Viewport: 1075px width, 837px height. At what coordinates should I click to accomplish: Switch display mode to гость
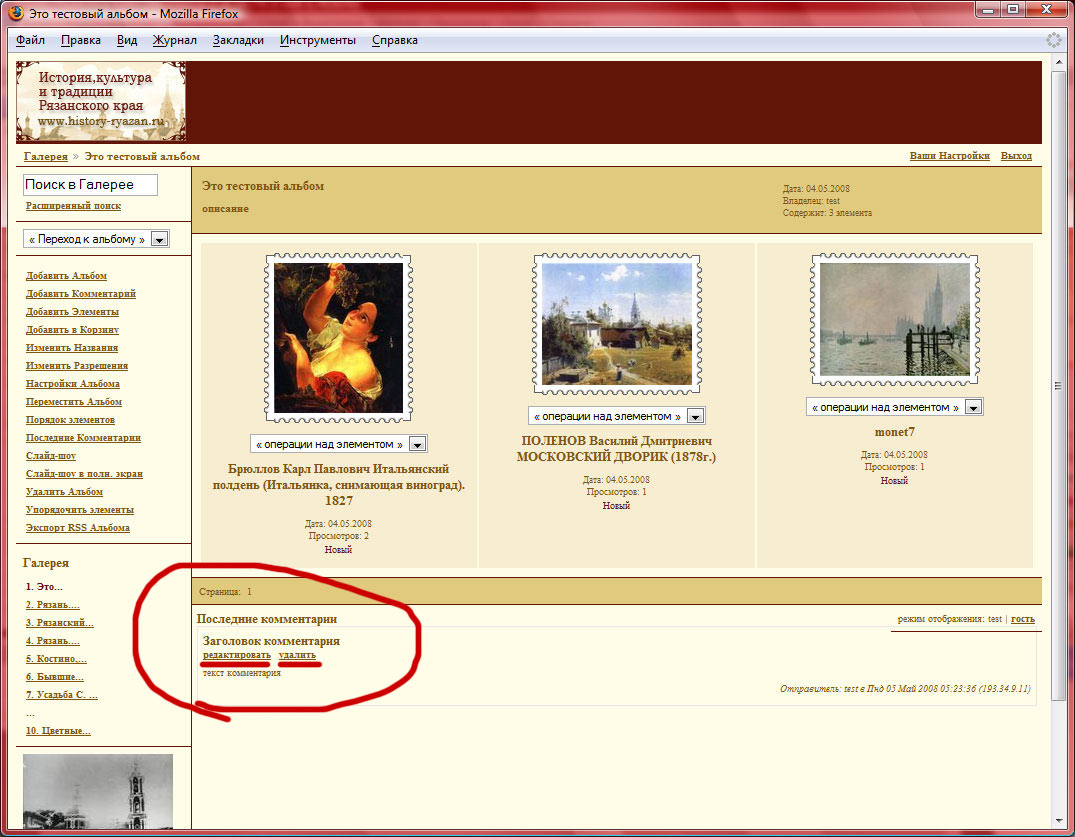1023,619
